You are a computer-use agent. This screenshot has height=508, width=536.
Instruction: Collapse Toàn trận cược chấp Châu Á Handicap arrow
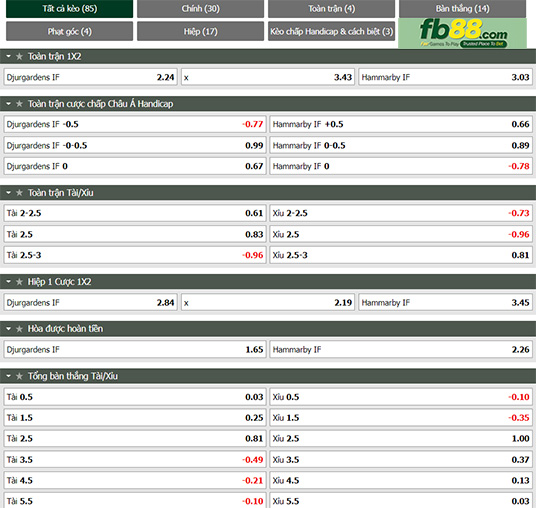pos(9,104)
